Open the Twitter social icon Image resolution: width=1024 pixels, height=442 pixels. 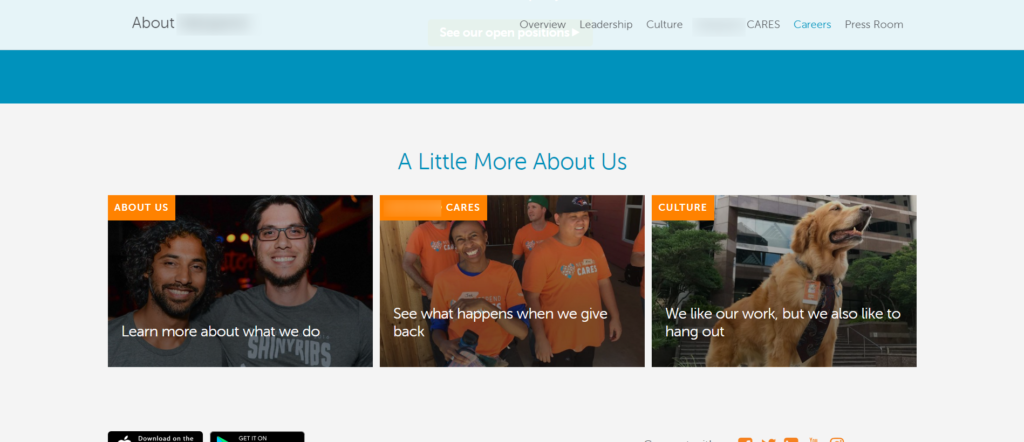pos(768,440)
